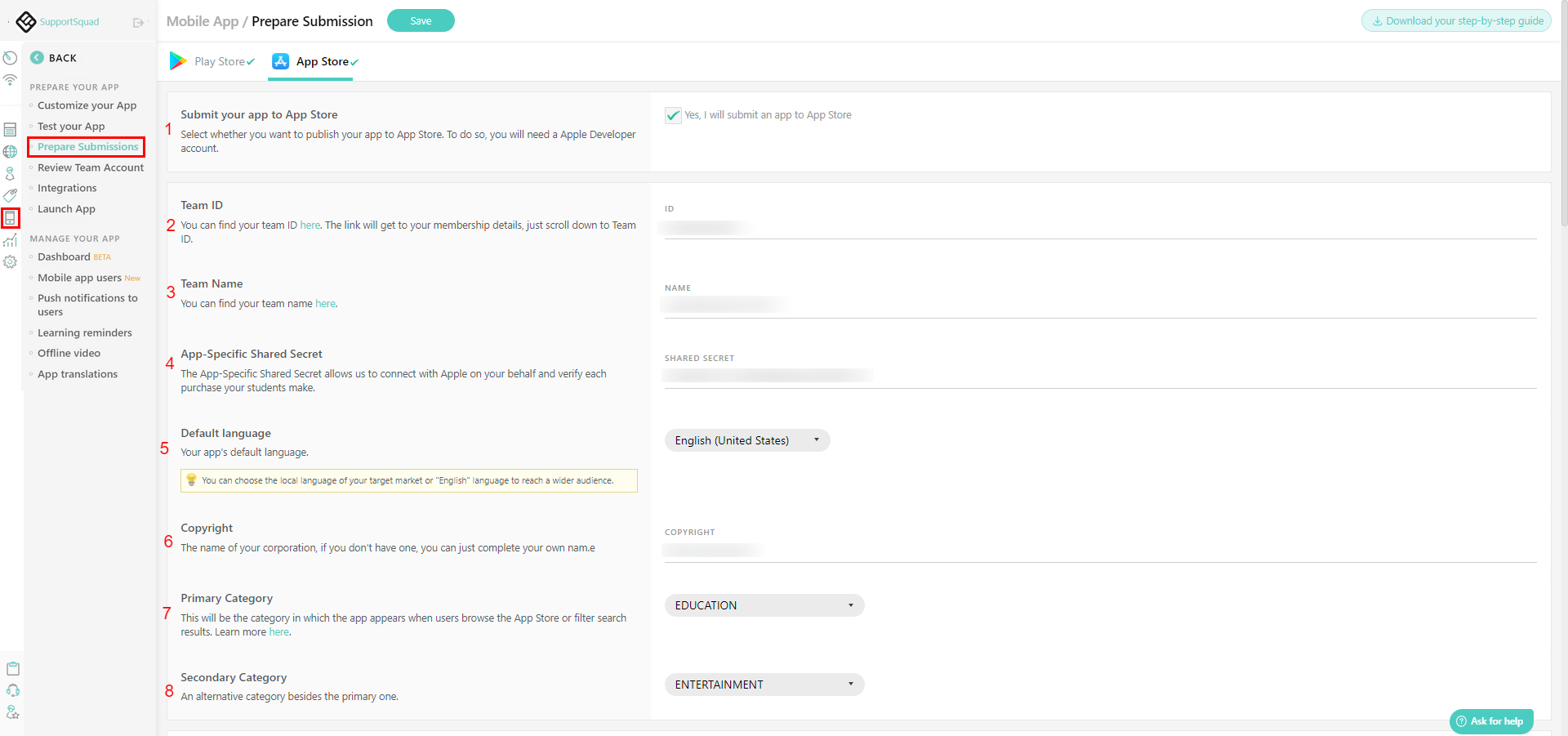Uncheck "Yes, I will submit an app to App Store"
The height and width of the screenshot is (736, 1568).
pos(672,115)
